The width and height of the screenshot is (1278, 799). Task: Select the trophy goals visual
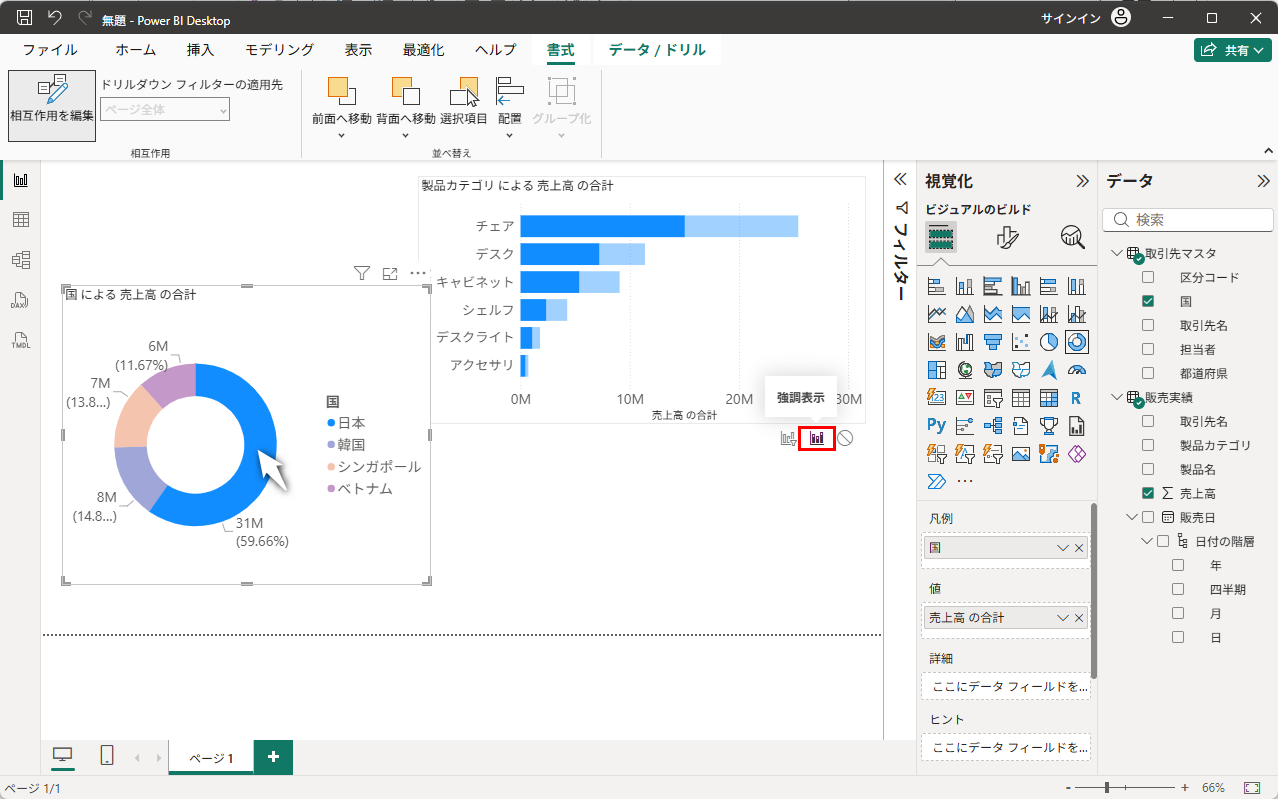(1049, 426)
